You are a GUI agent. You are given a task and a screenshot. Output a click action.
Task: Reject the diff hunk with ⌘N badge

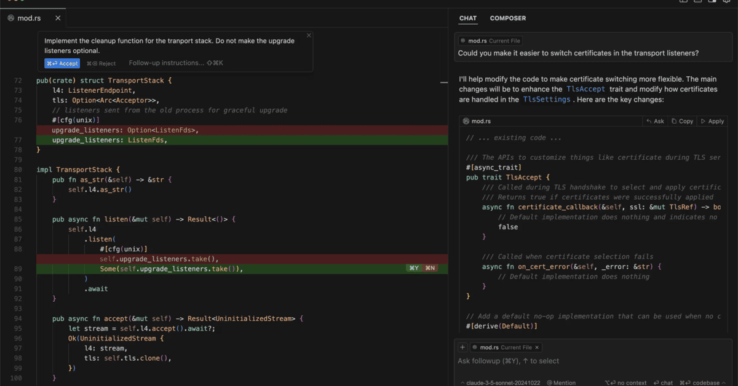(430, 268)
